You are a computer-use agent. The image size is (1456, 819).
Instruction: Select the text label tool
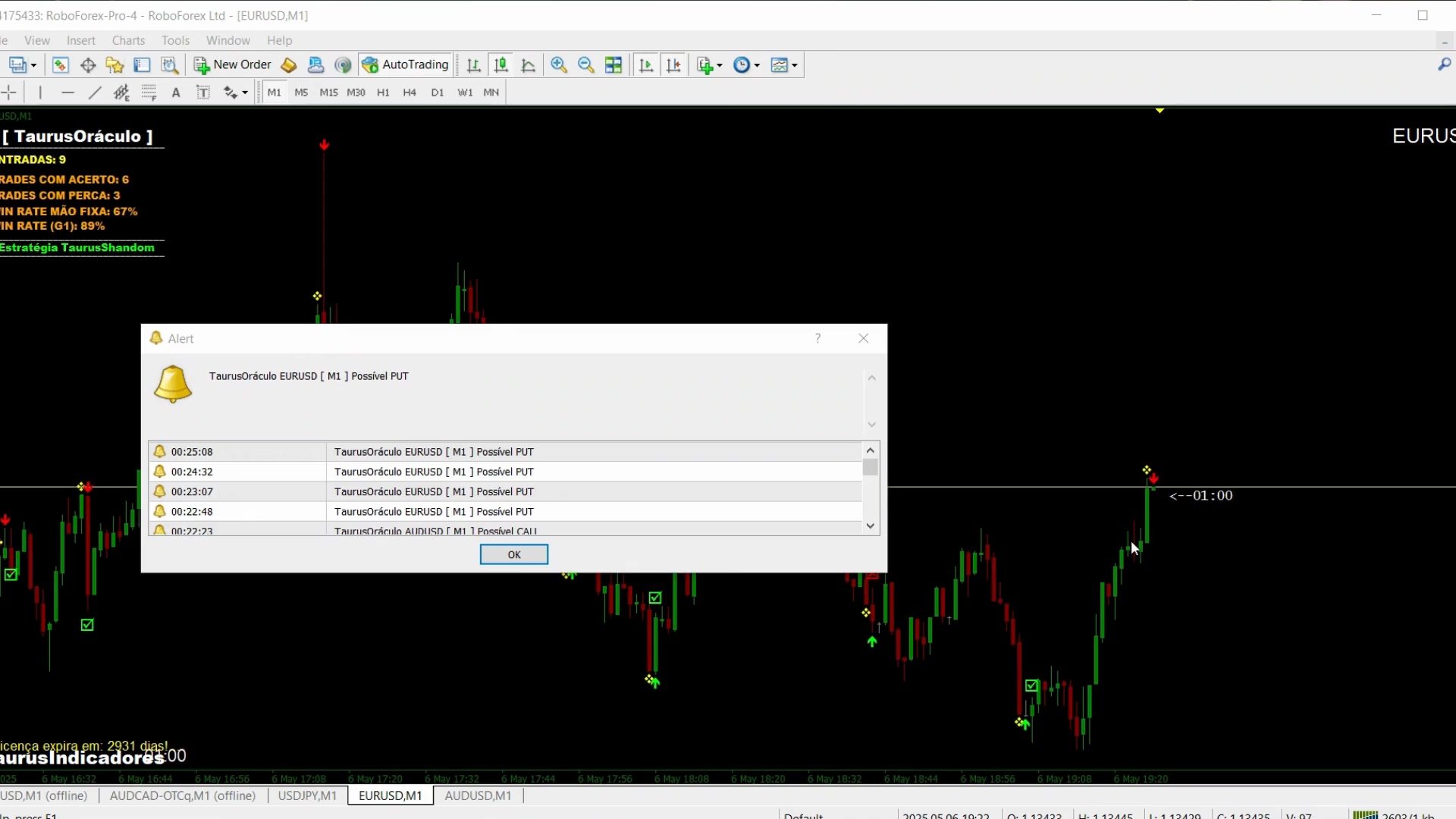tap(203, 93)
